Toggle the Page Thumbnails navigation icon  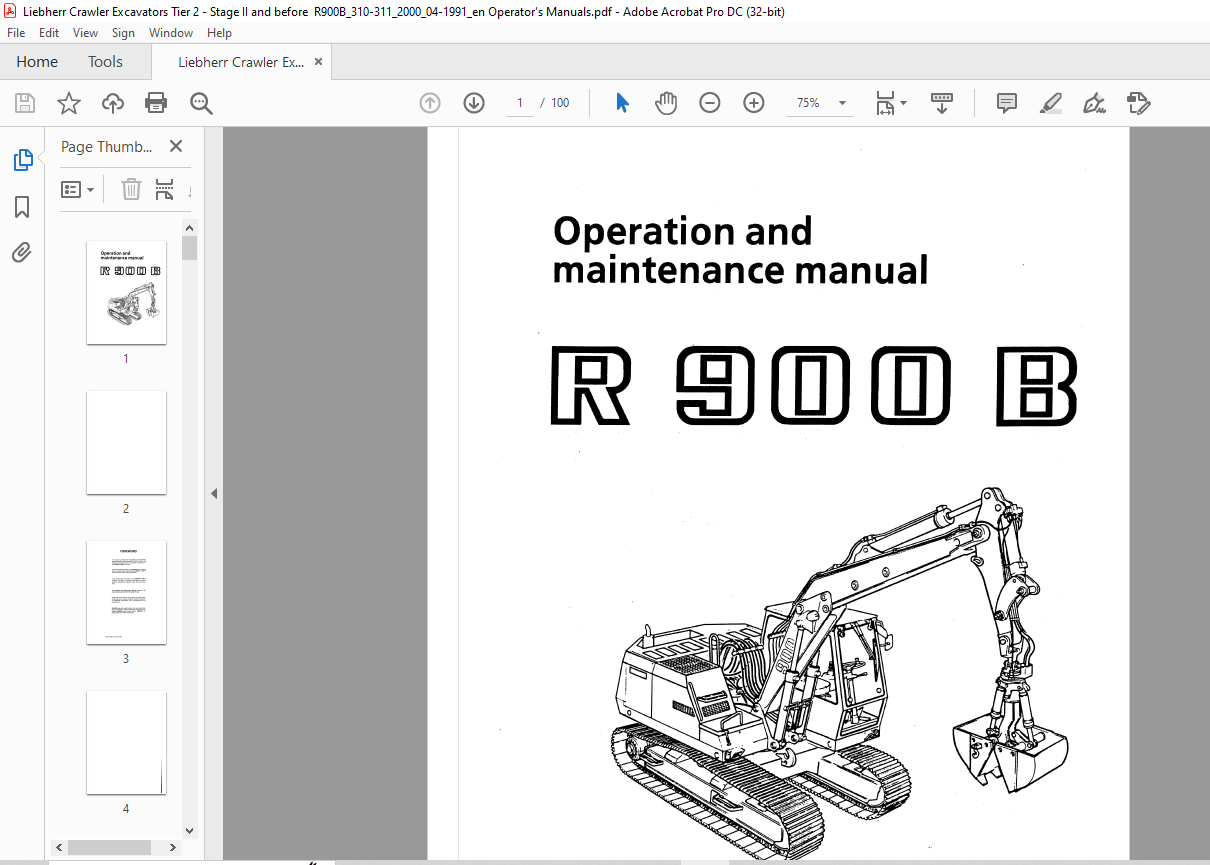click(22, 160)
